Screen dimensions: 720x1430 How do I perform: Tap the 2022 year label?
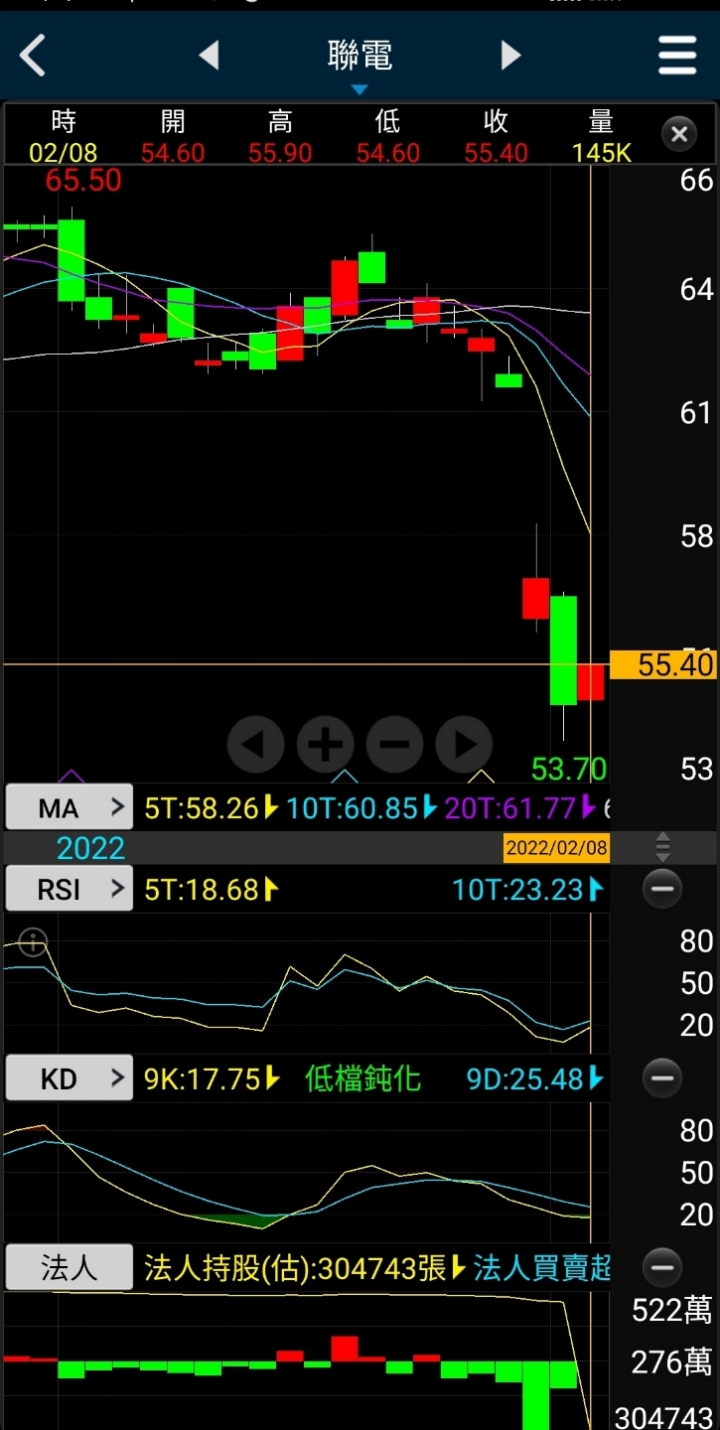pyautogui.click(x=90, y=848)
